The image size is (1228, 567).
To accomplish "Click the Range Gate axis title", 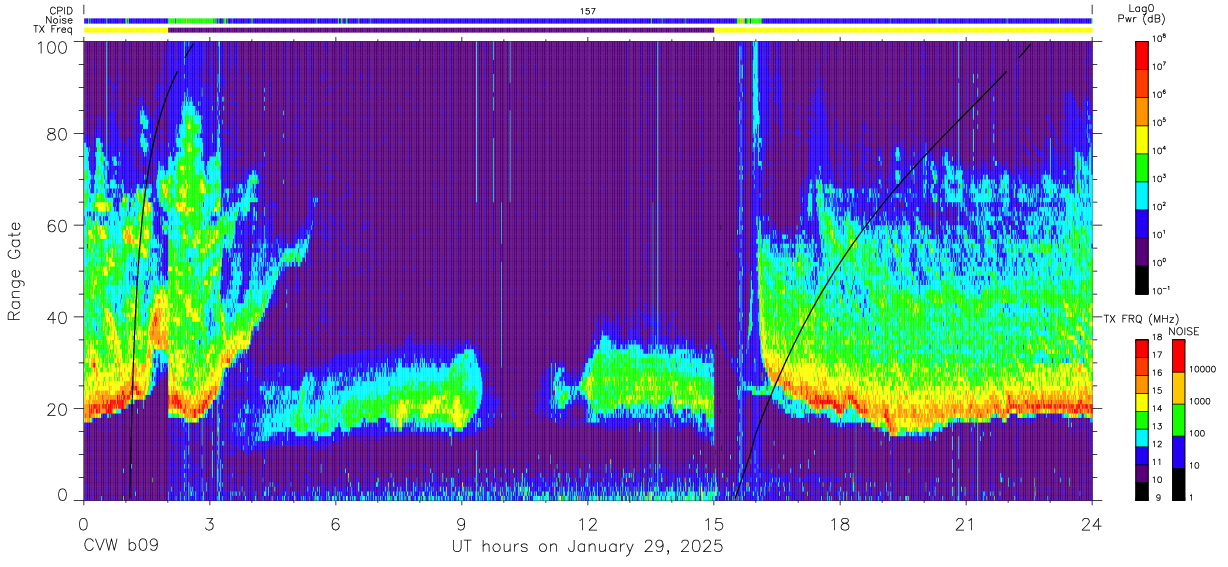I will pyautogui.click(x=17, y=273).
